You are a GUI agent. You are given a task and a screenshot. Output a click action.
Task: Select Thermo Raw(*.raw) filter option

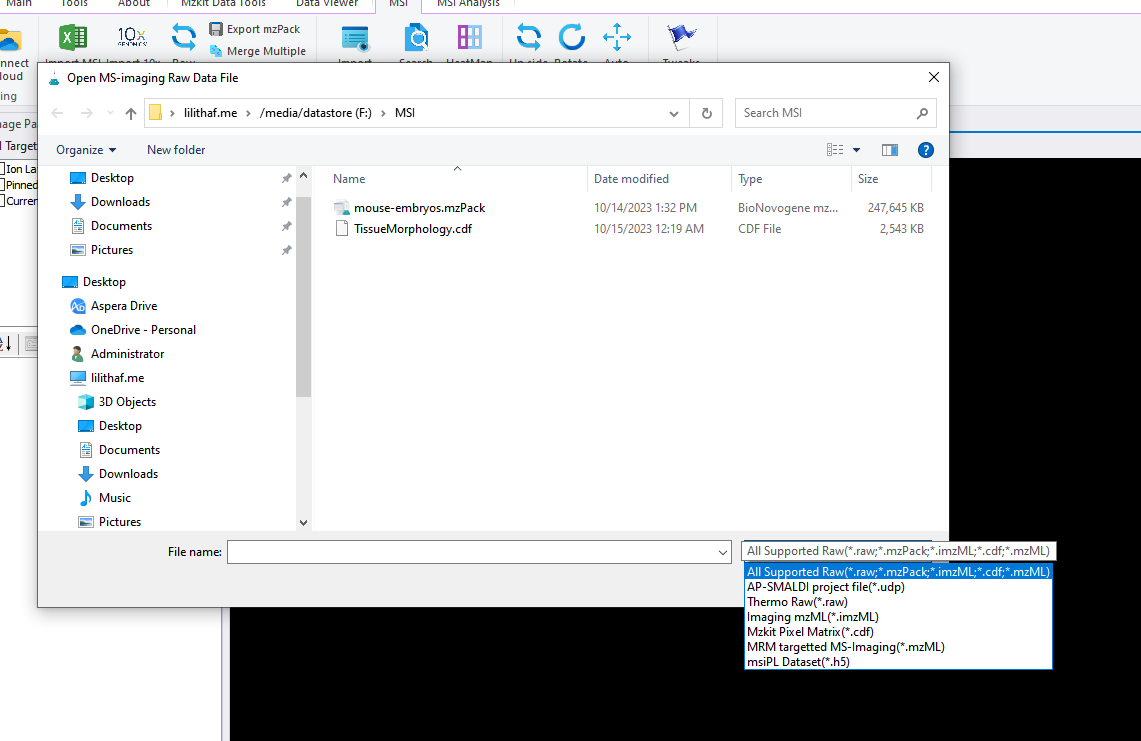click(796, 602)
